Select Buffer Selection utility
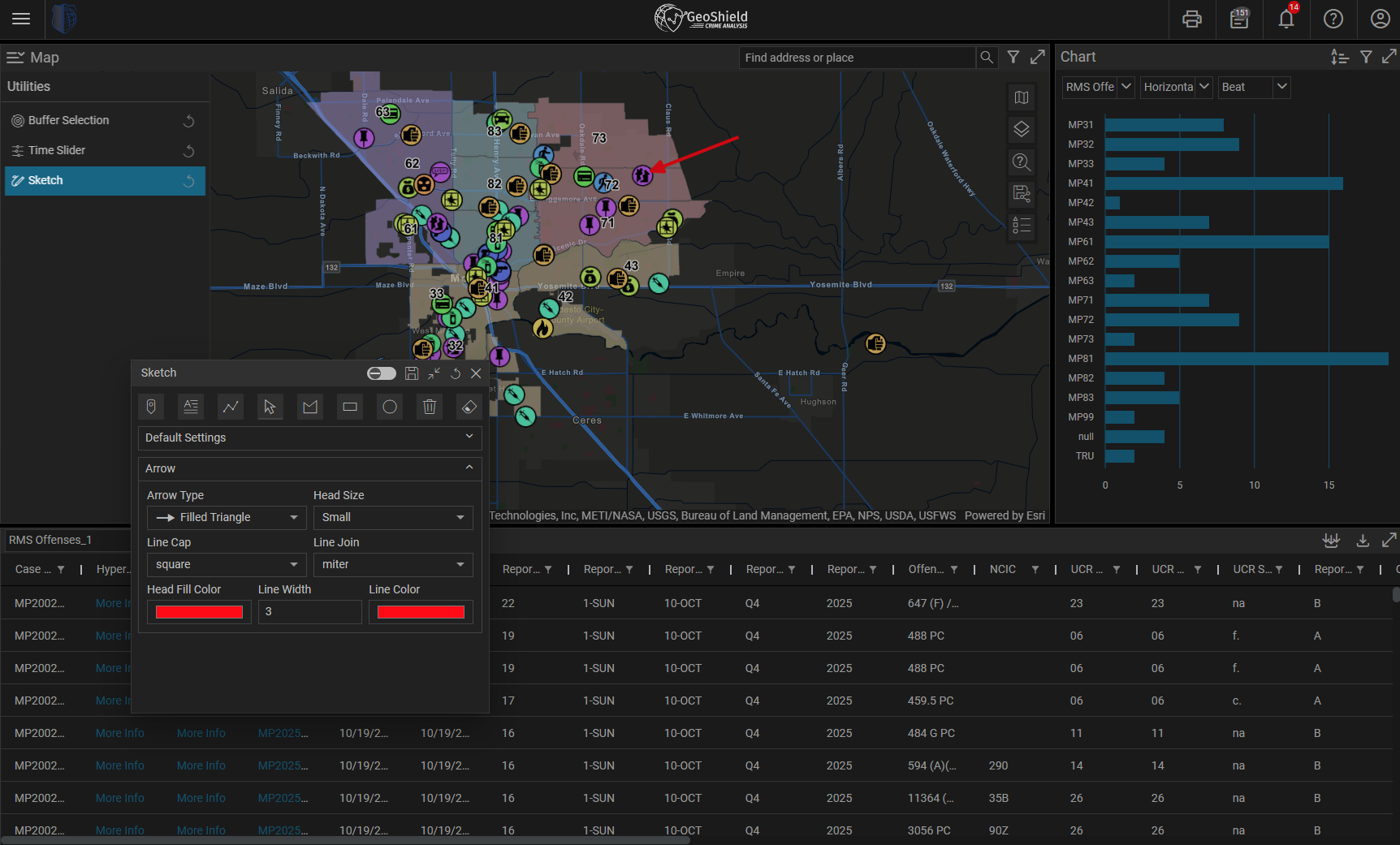Image resolution: width=1400 pixels, height=845 pixels. click(x=68, y=120)
